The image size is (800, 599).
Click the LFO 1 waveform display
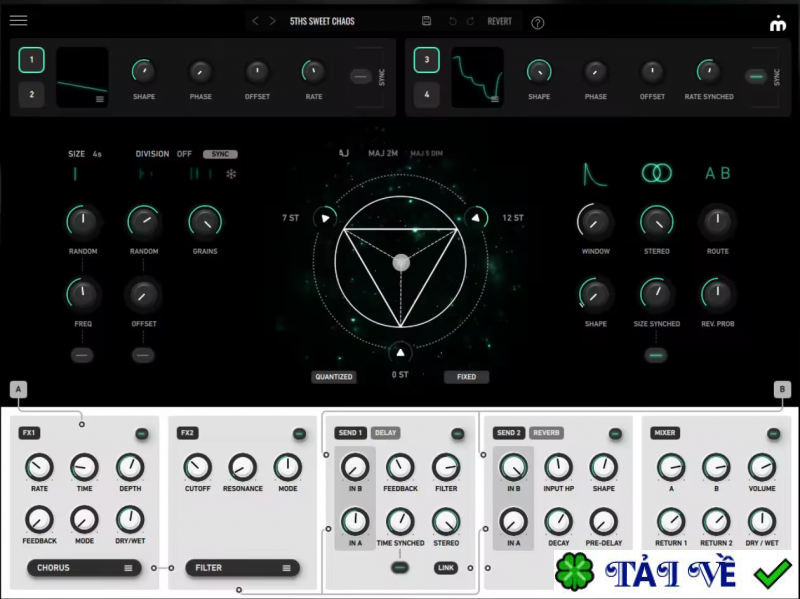[x=82, y=78]
